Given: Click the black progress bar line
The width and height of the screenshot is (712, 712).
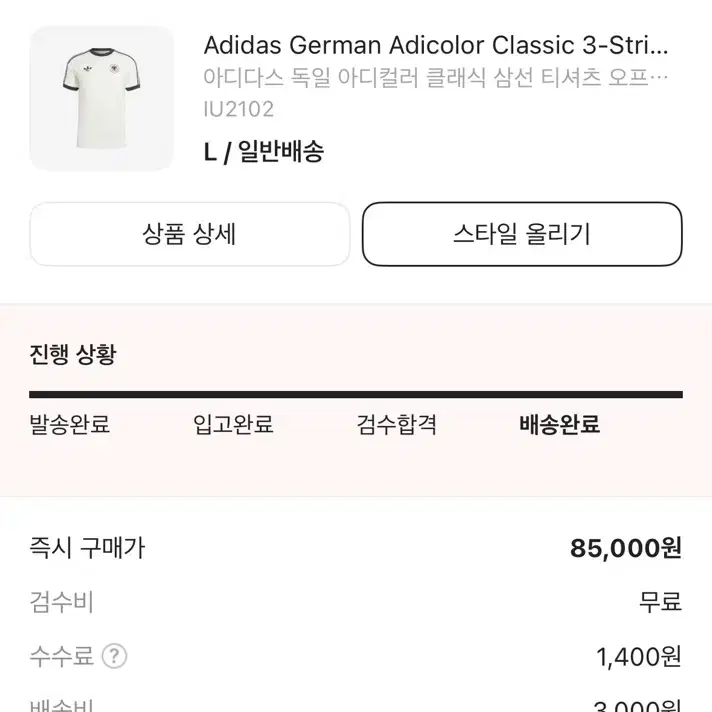Looking at the screenshot, I should tap(356, 395).
